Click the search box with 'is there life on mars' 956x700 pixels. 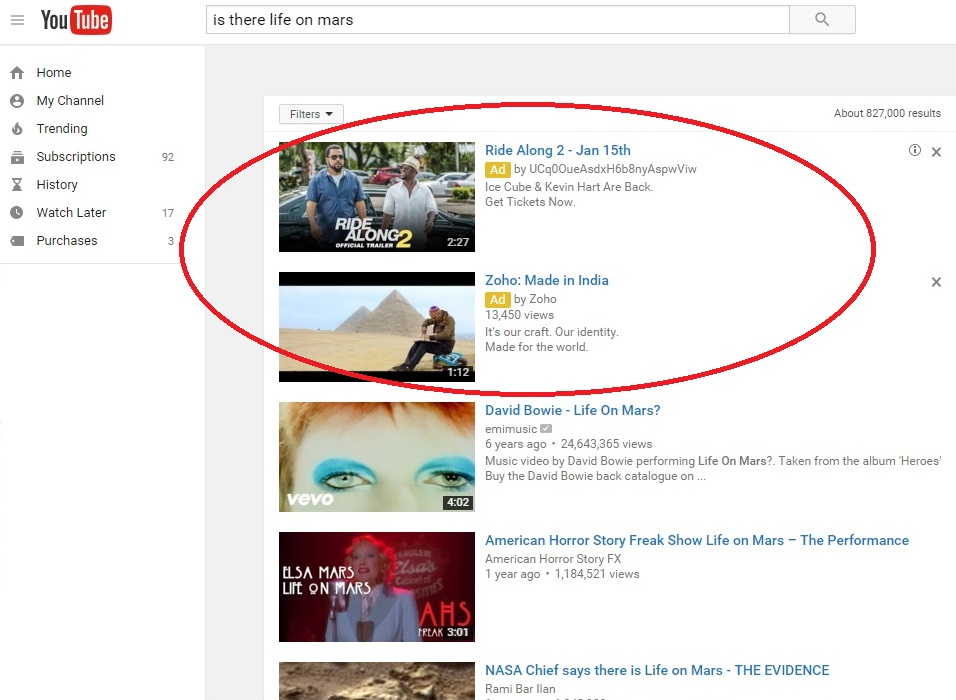498,20
